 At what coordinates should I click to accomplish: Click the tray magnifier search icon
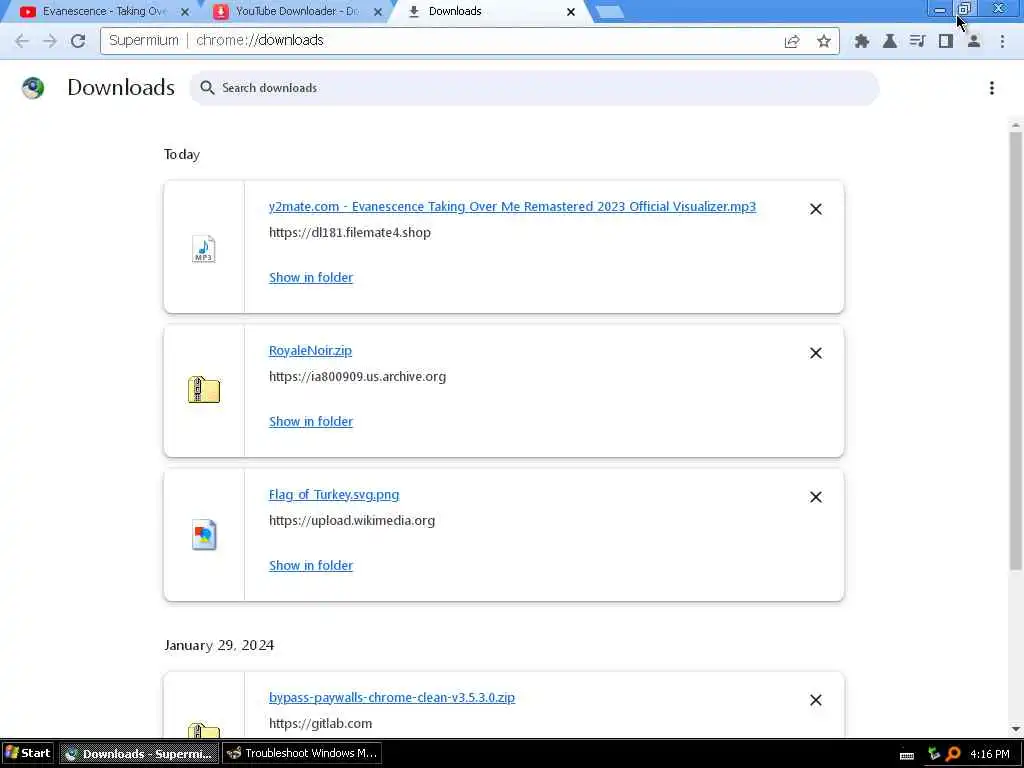pyautogui.click(x=953, y=754)
